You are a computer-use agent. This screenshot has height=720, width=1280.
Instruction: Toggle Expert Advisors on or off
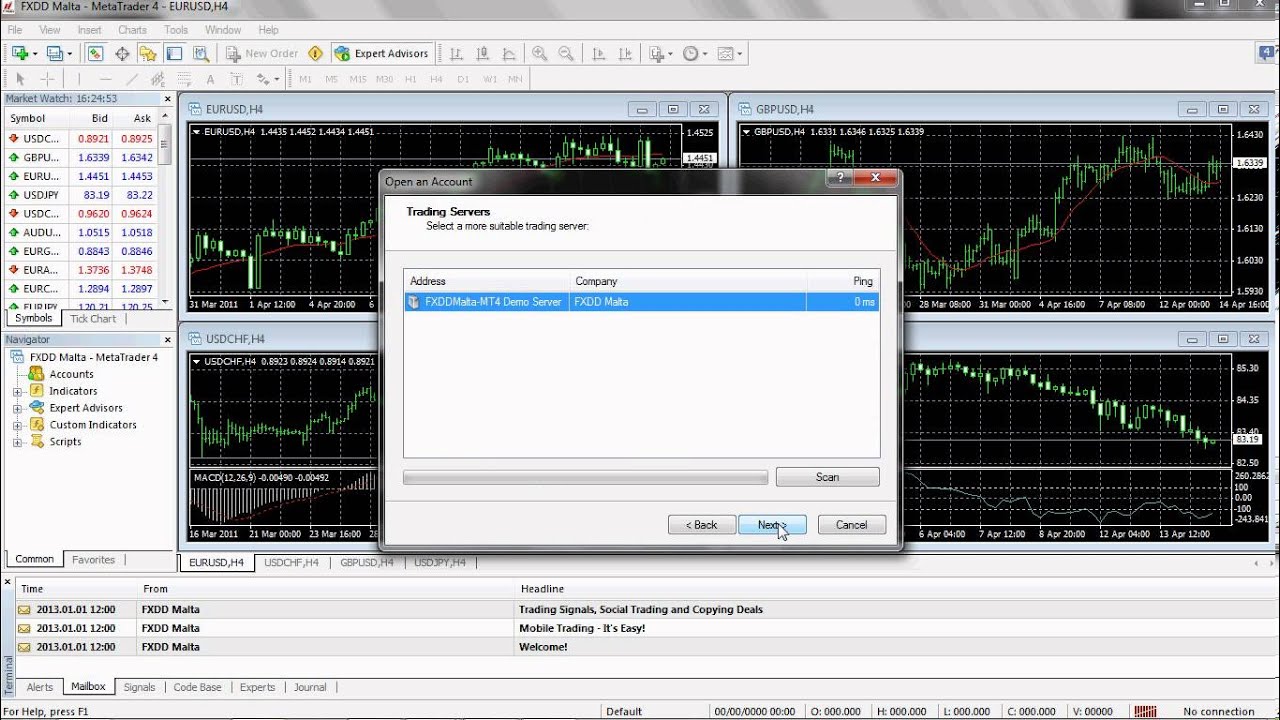coord(382,53)
